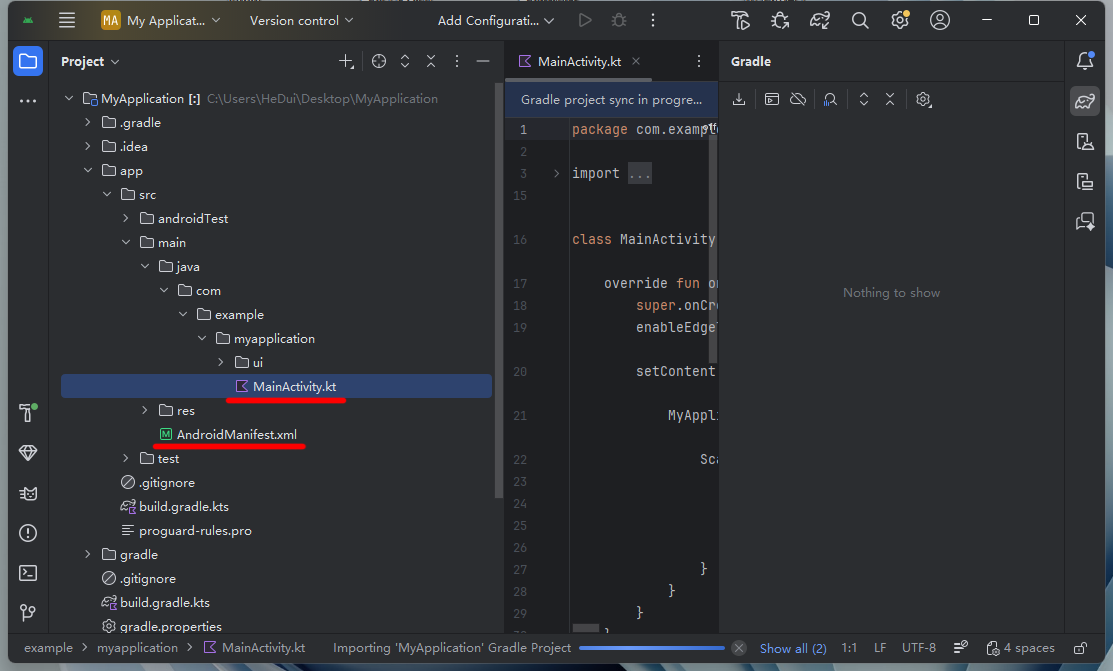Open the Version control dropdown
This screenshot has width=1113, height=671.
[x=299, y=19]
